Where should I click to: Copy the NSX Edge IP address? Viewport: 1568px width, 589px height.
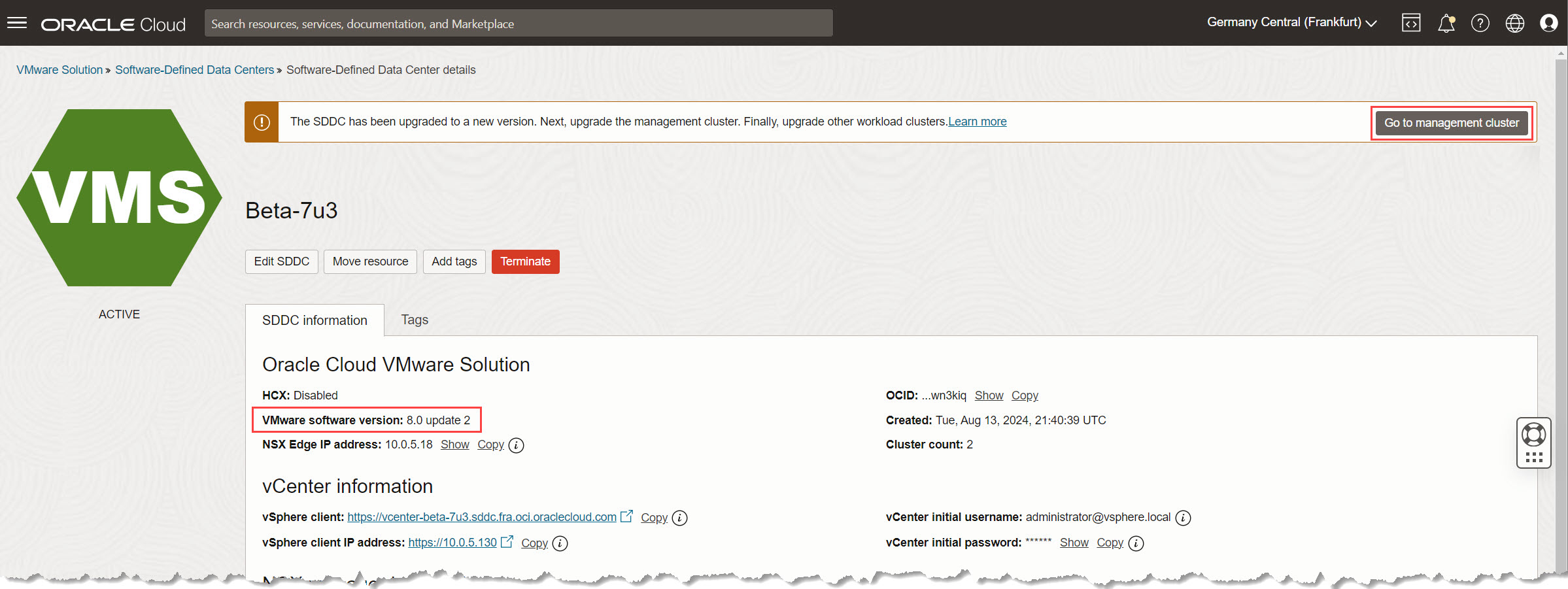pos(490,445)
